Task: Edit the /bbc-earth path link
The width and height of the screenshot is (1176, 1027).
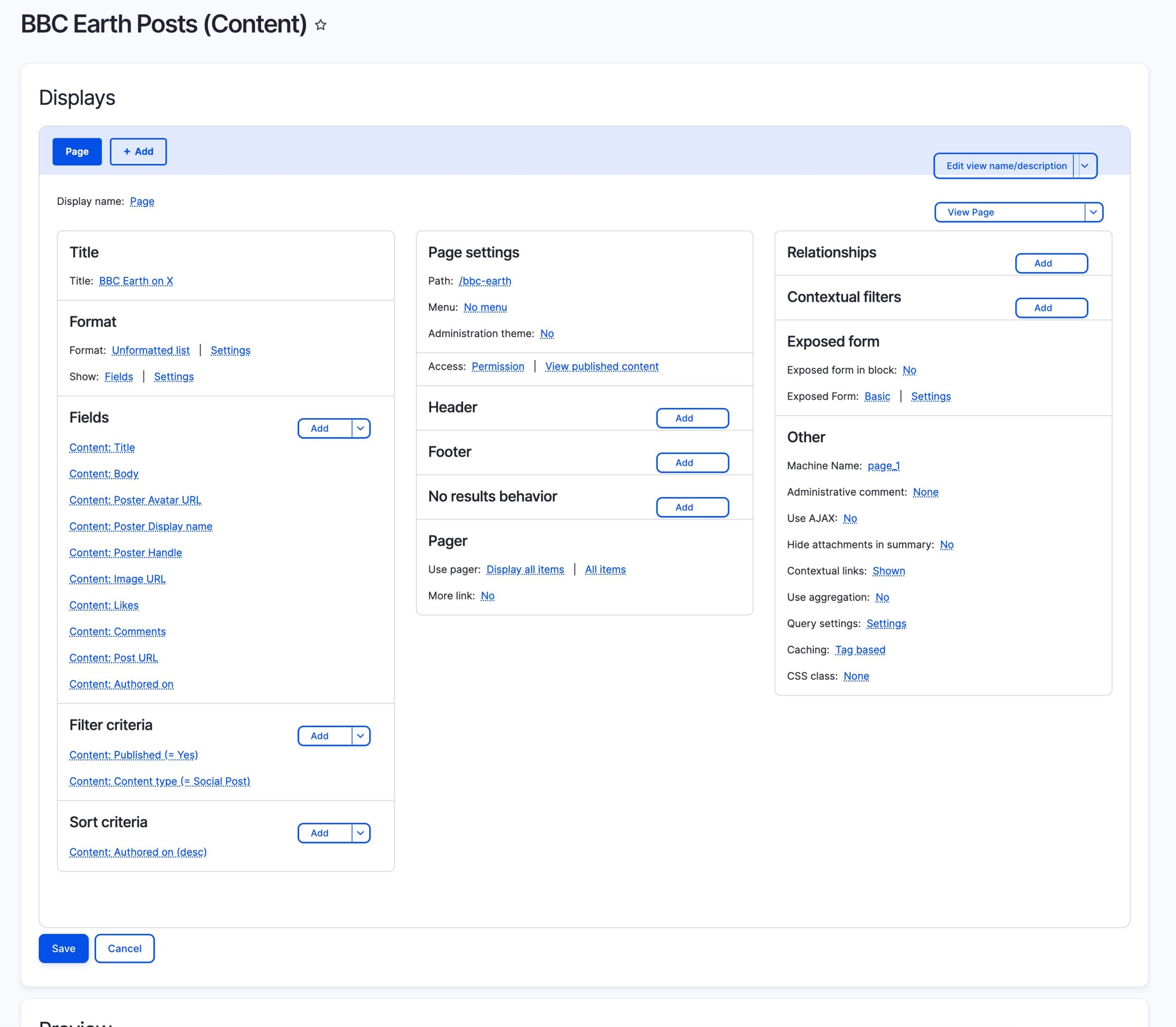Action: [x=485, y=281]
